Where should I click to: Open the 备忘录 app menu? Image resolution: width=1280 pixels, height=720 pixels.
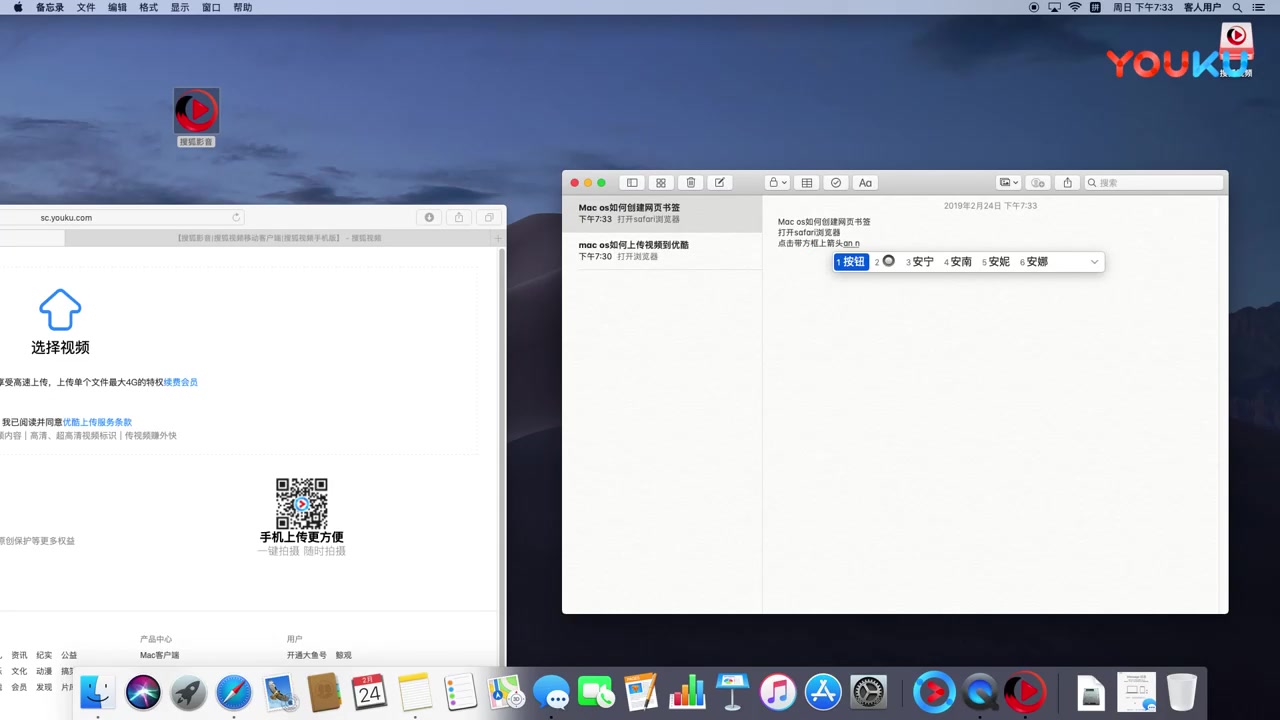50,7
